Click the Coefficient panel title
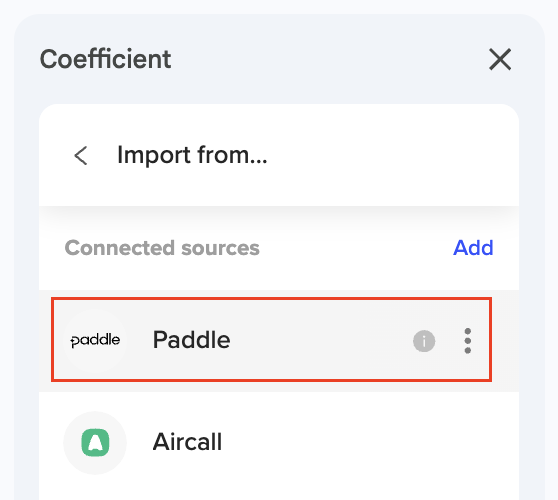This screenshot has height=500, width=558. 105,59
